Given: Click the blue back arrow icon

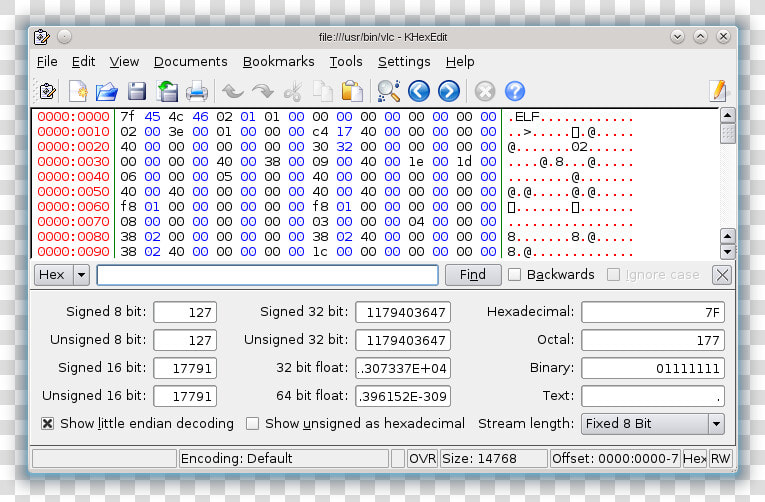Looking at the screenshot, I should [x=419, y=91].
